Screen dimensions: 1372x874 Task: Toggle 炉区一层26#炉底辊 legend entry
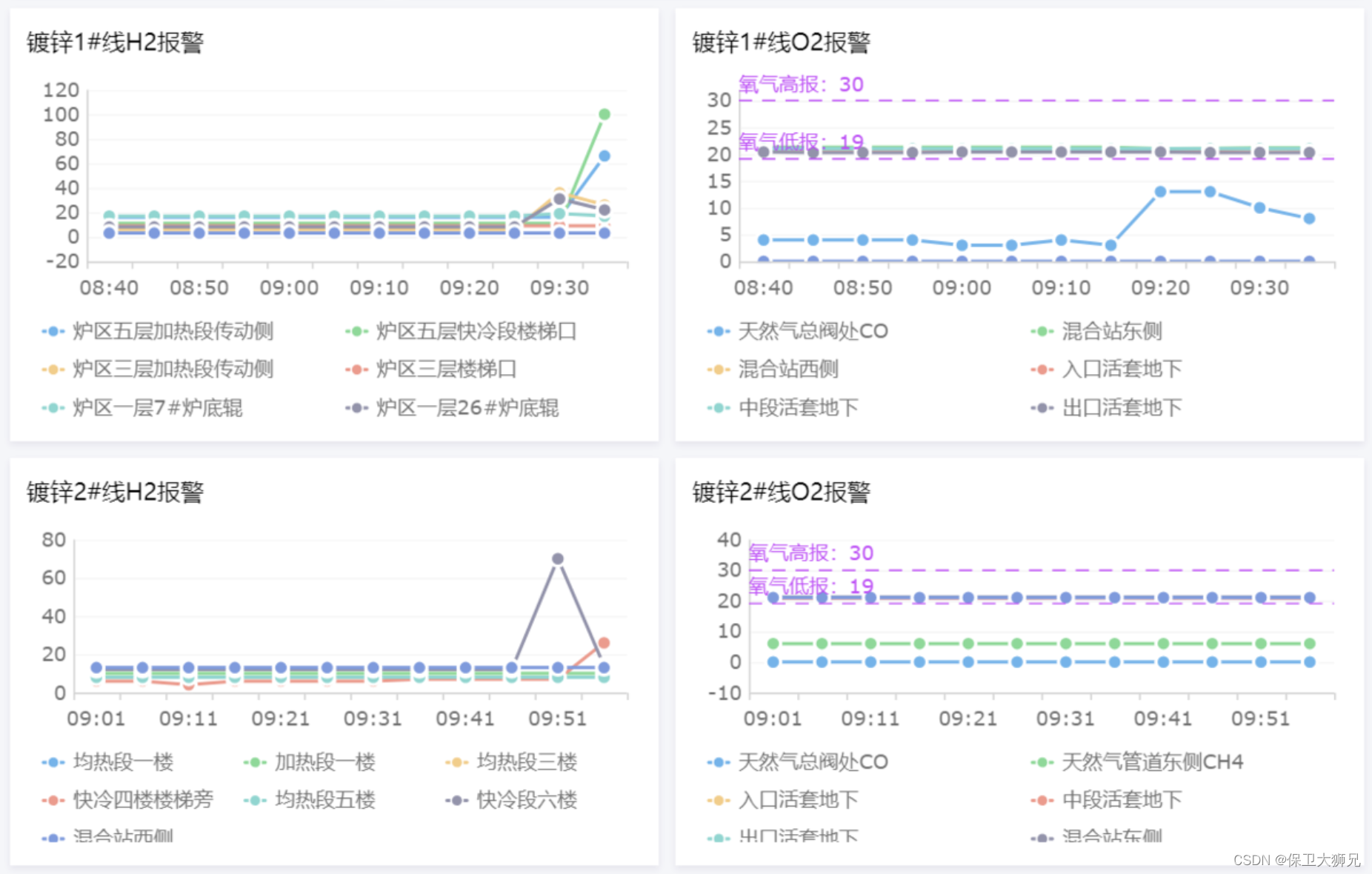(452, 407)
